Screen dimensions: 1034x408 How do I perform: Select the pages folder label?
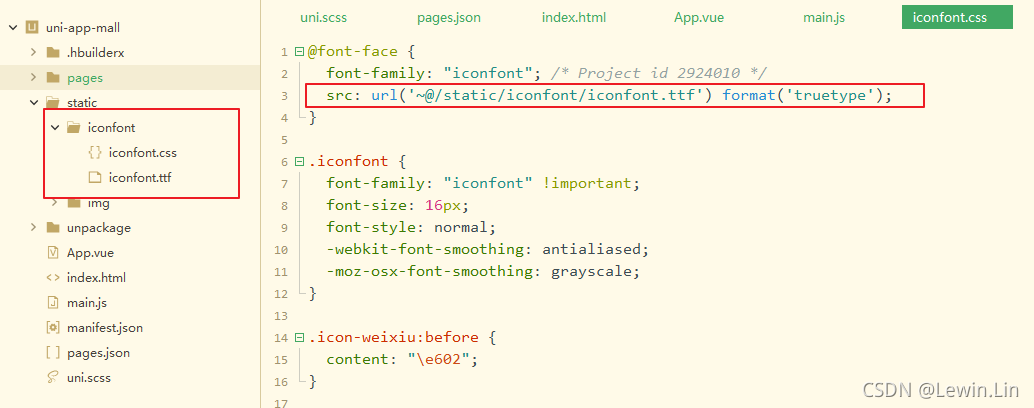(x=85, y=78)
